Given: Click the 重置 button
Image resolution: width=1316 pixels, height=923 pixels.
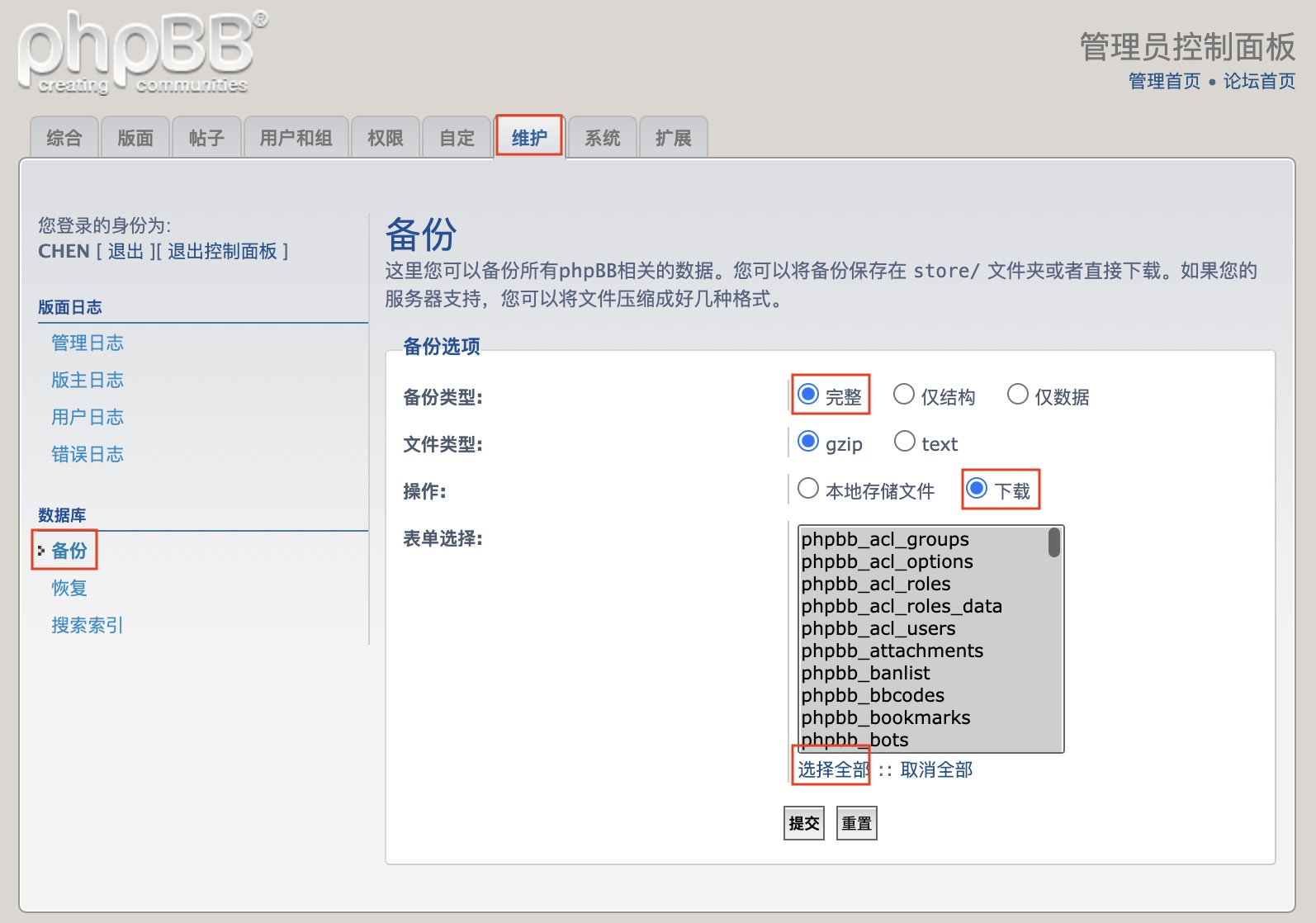Looking at the screenshot, I should [x=856, y=823].
